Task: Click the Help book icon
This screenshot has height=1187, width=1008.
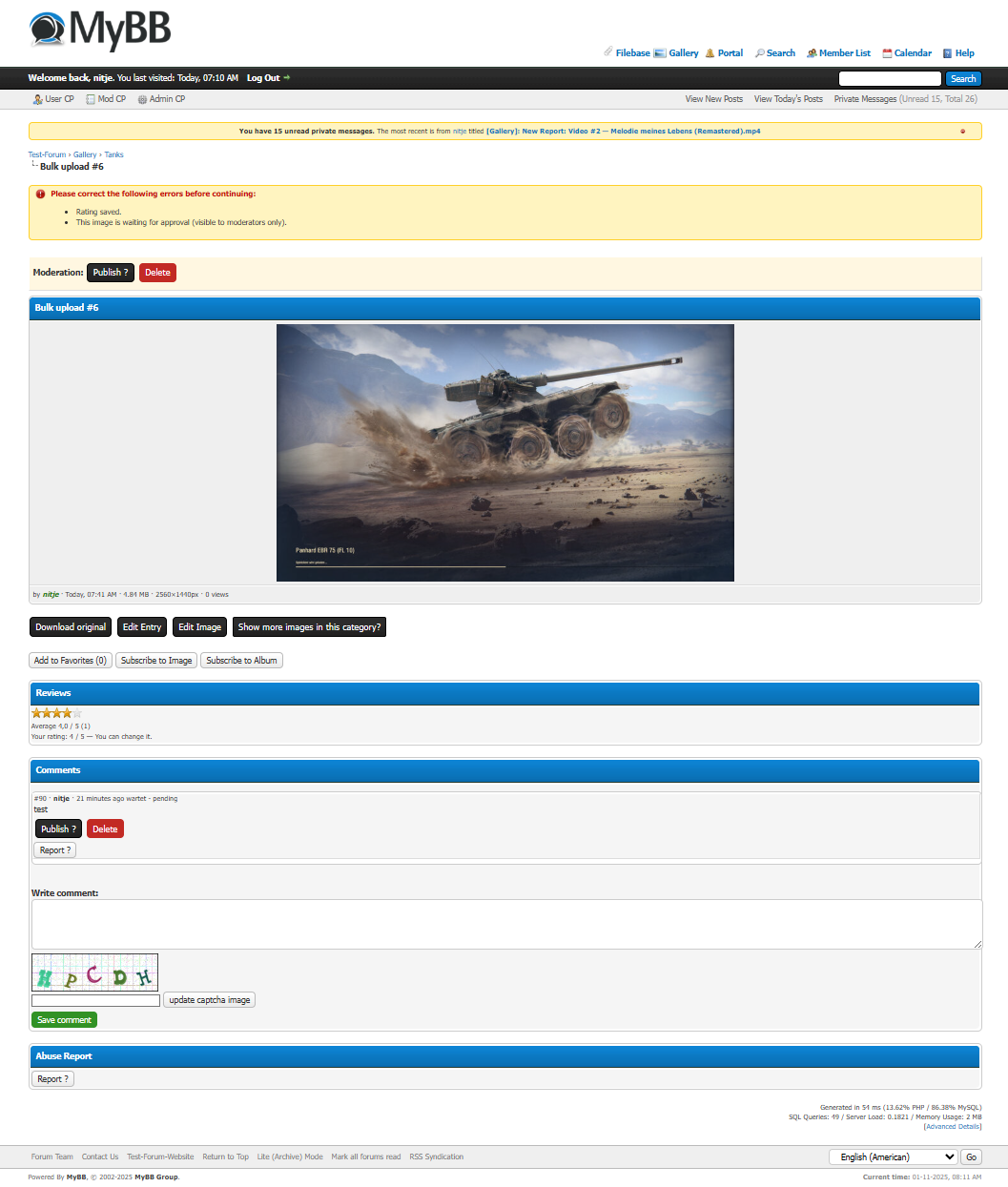Action: tap(947, 53)
